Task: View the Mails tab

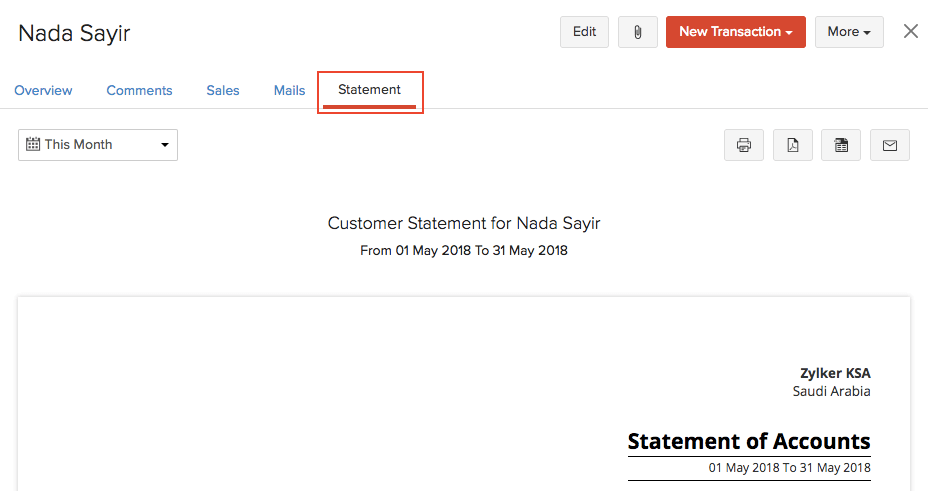Action: pos(289,90)
